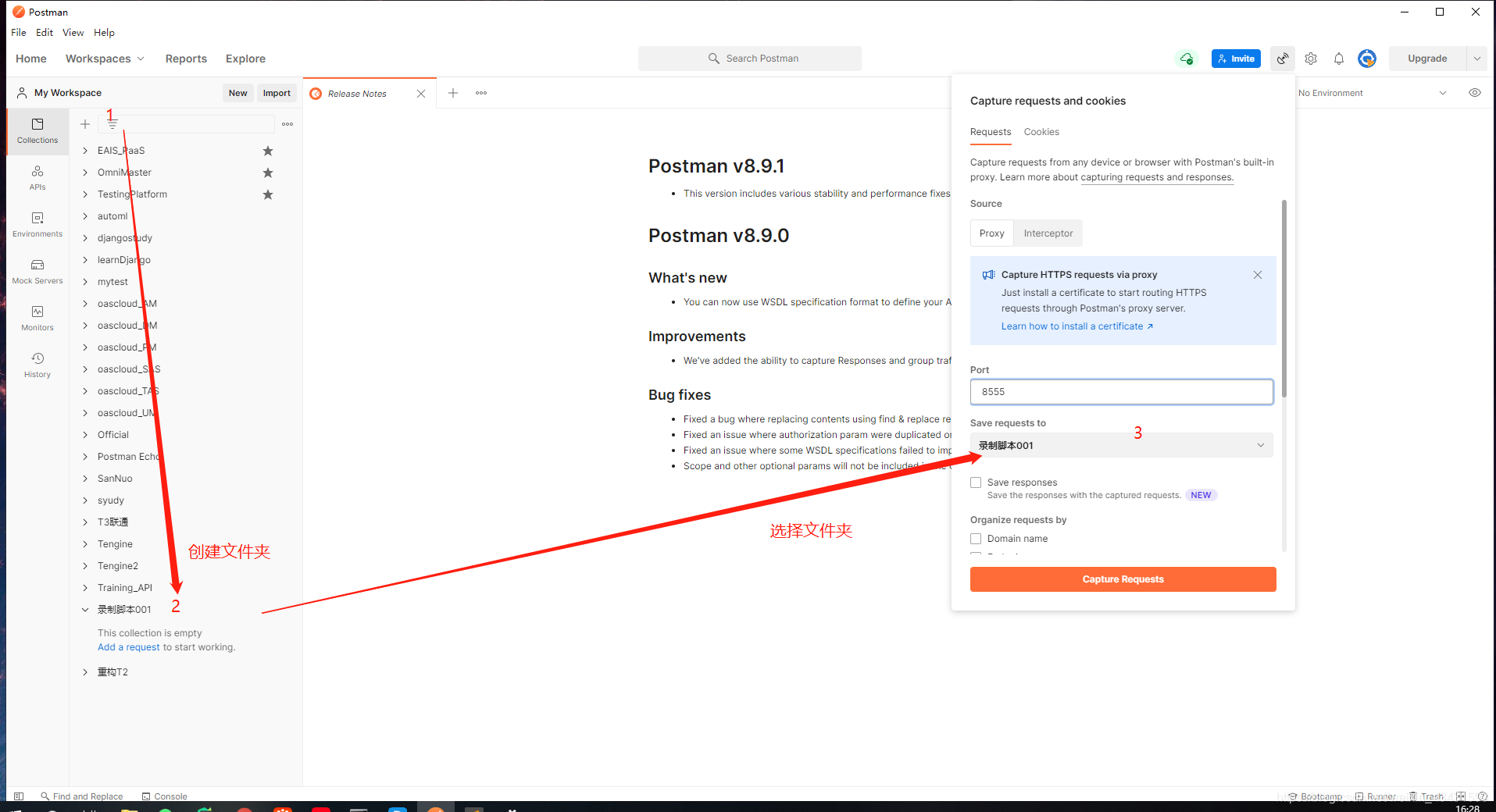Click the plus icon to create collection
The height and width of the screenshot is (812, 1496).
tap(85, 124)
